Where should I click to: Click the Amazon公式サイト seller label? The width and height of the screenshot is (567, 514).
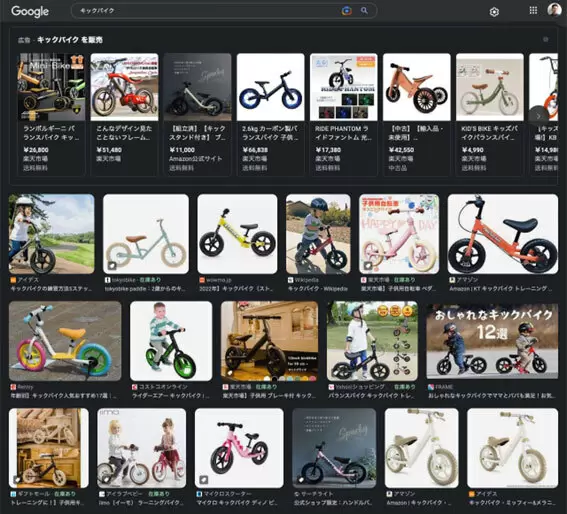click(196, 159)
